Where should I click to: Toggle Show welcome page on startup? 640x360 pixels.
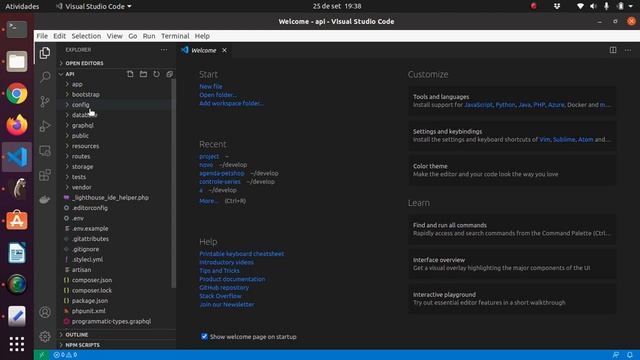[204, 336]
